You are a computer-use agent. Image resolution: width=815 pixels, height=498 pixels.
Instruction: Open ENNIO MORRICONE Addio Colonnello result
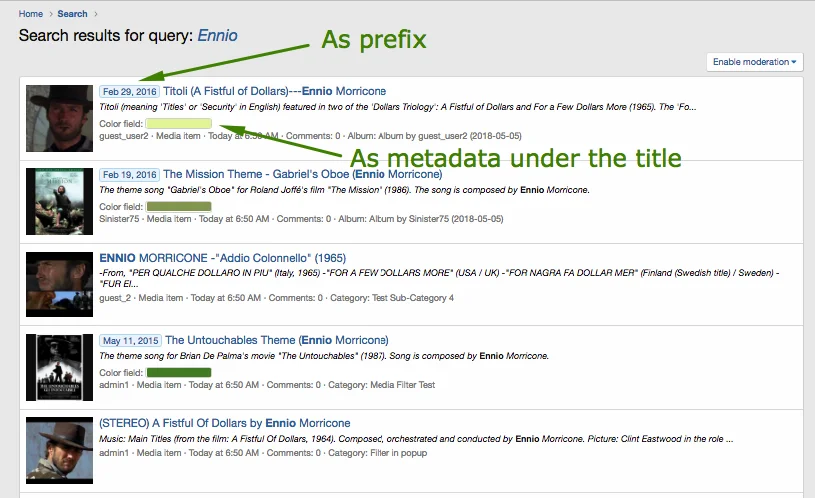pyautogui.click(x=222, y=257)
